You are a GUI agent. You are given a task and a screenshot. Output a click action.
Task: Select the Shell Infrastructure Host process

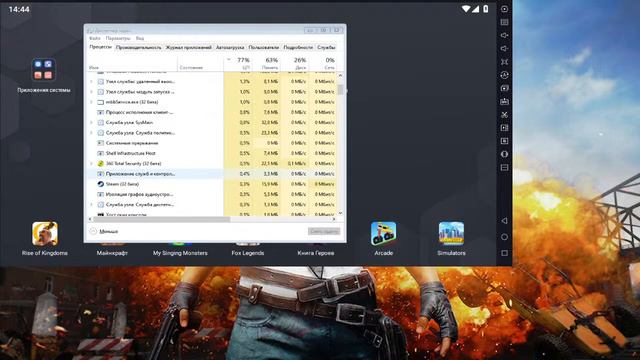pos(212,153)
